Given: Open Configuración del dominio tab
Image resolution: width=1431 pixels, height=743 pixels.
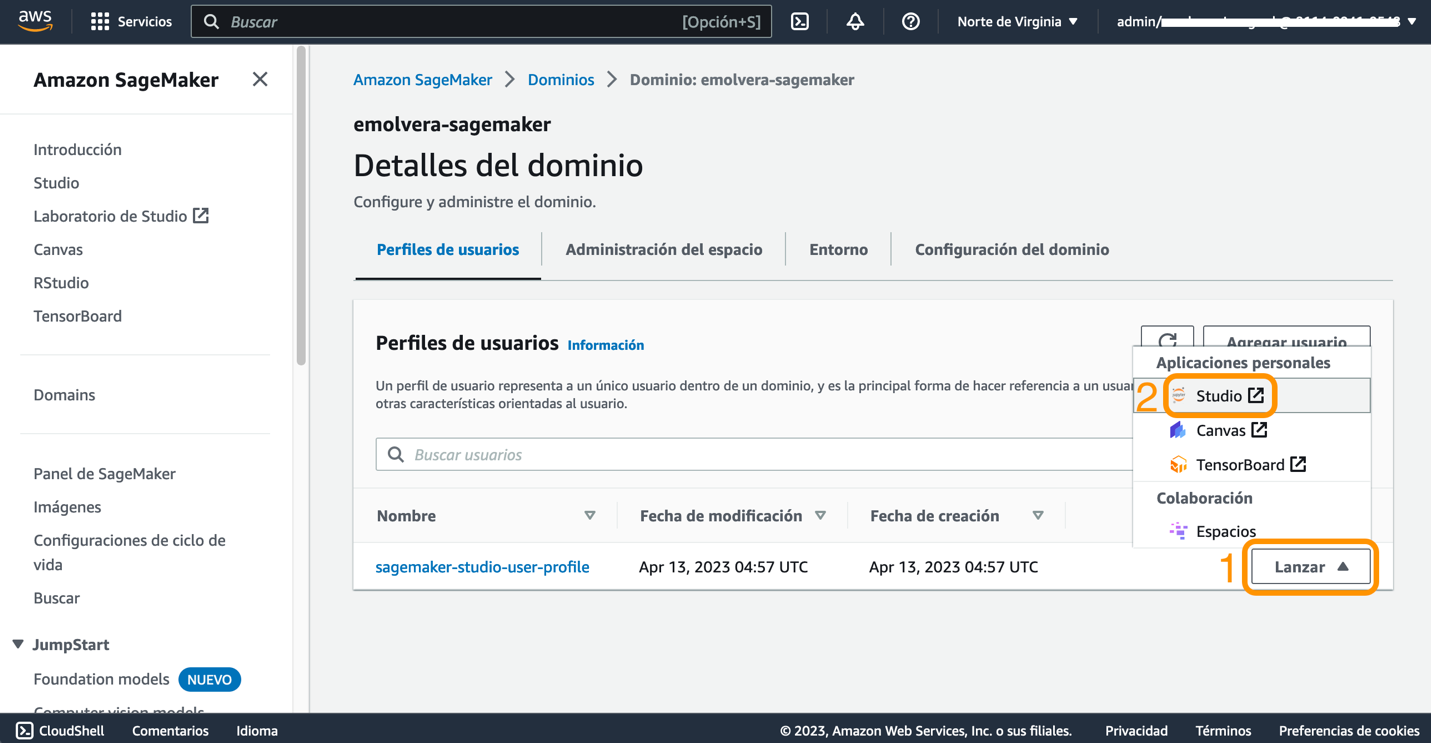Looking at the screenshot, I should [1012, 250].
